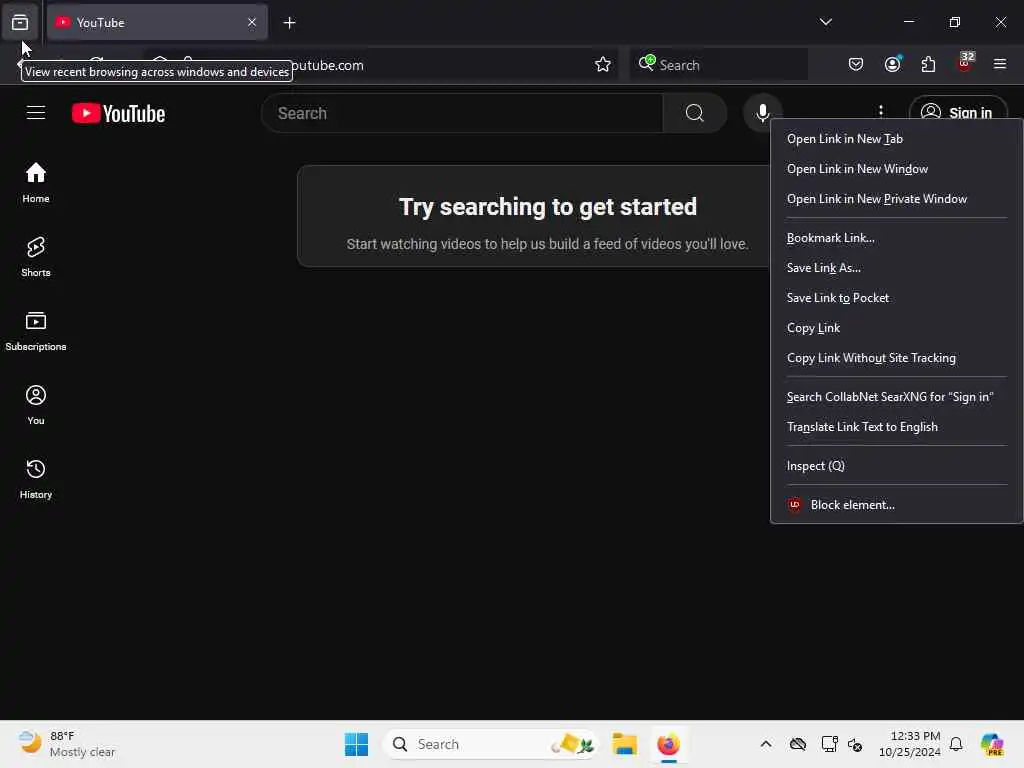The image size is (1024, 768).
Task: Select Bookmark Link... menu entry
Action: pos(896,238)
